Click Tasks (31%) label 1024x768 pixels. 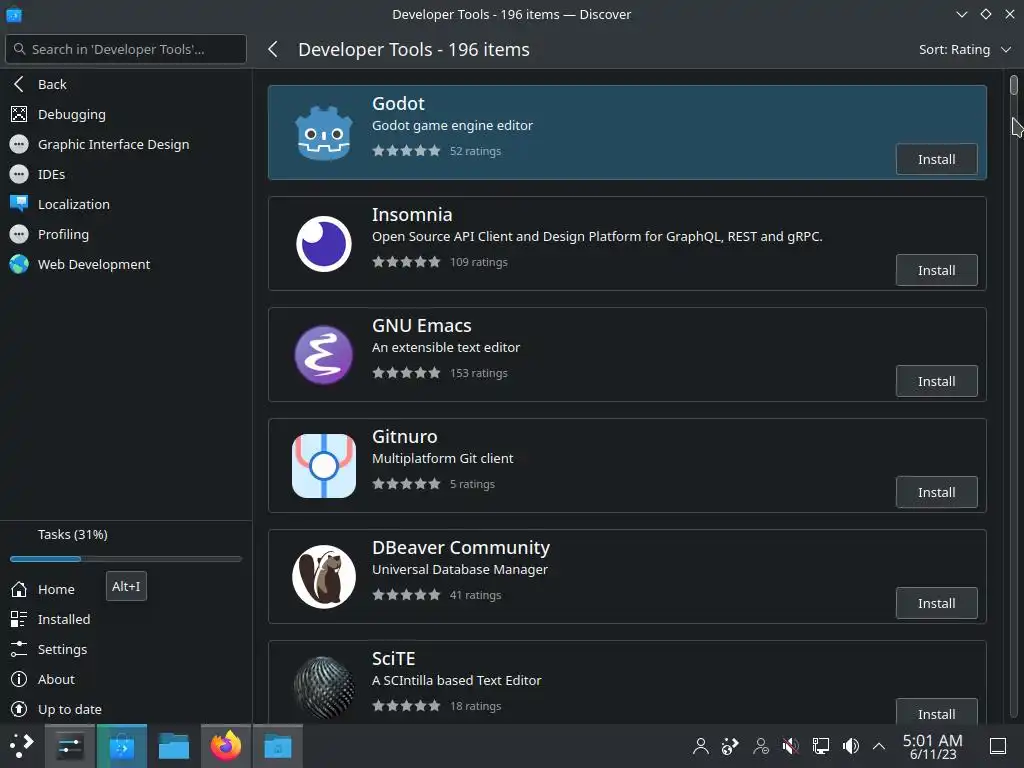tap(72, 534)
